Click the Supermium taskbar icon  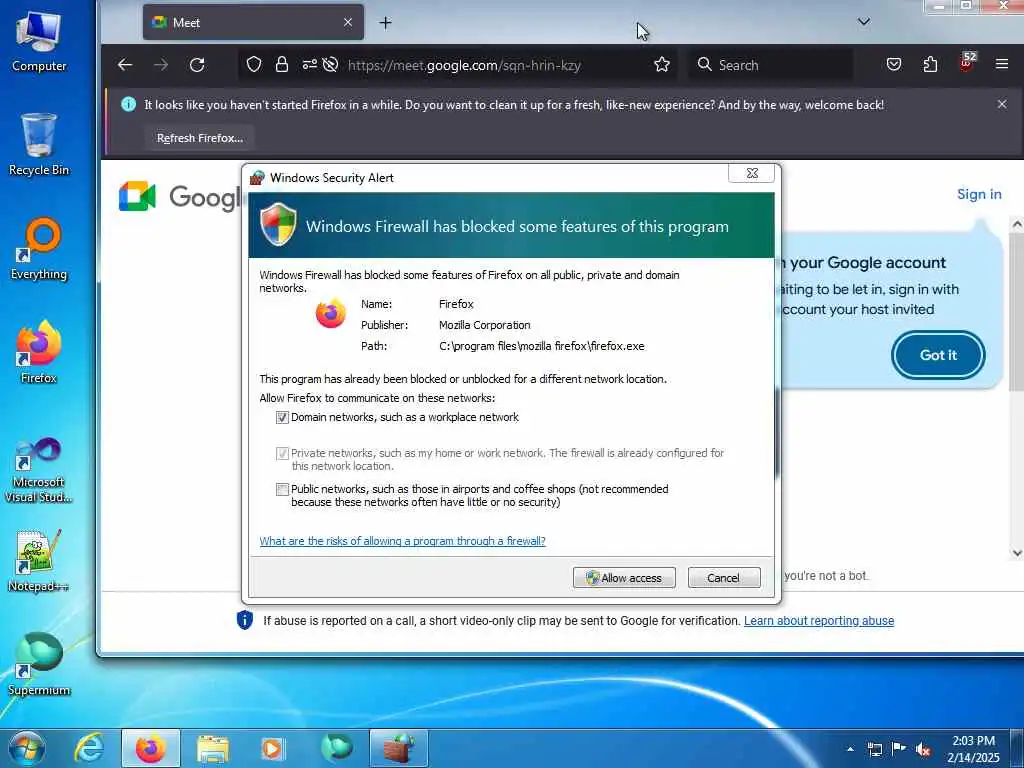336,748
